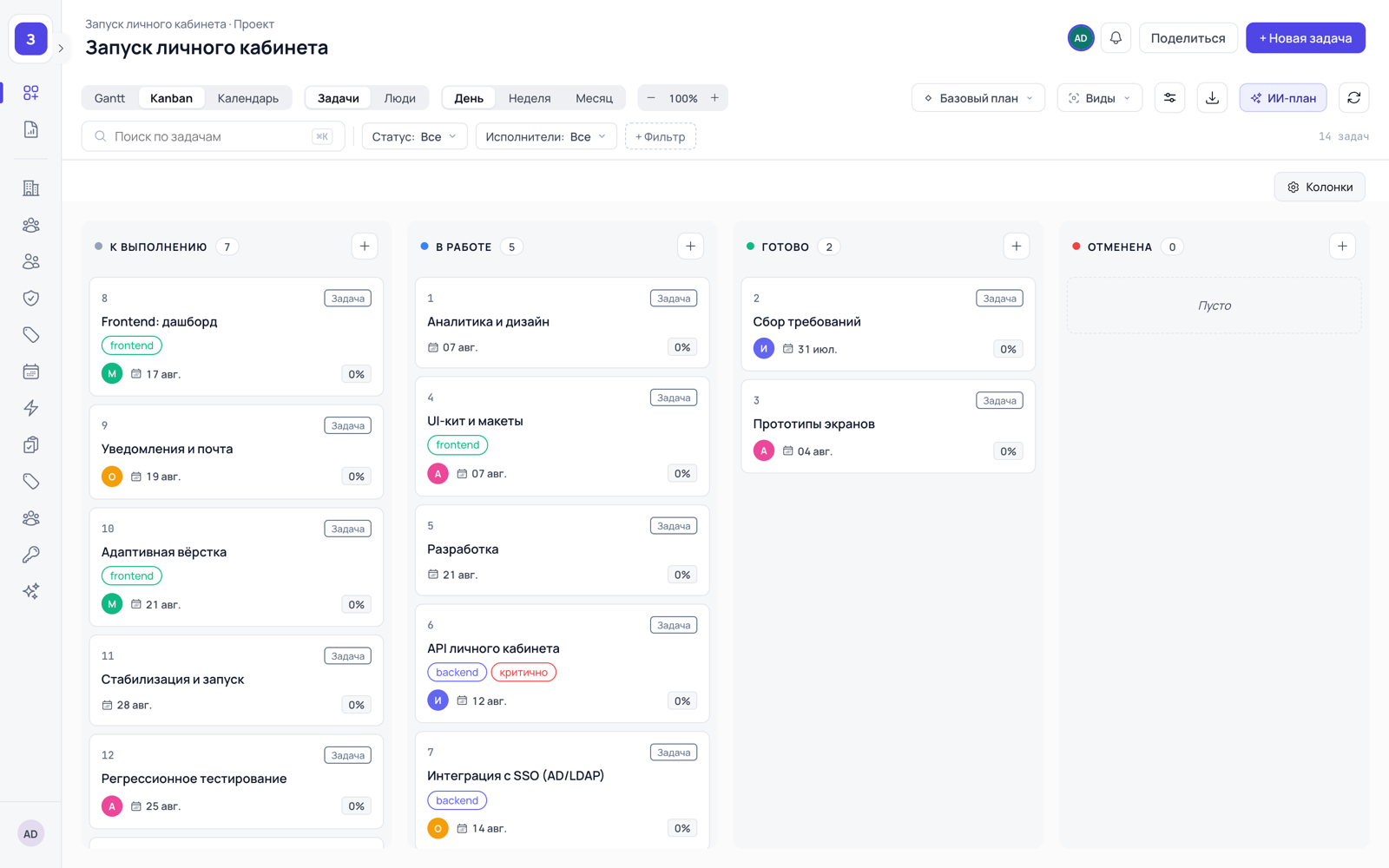Open the clipboard checklist sidebar icon
Screen dimensions: 1389x868
31,444
